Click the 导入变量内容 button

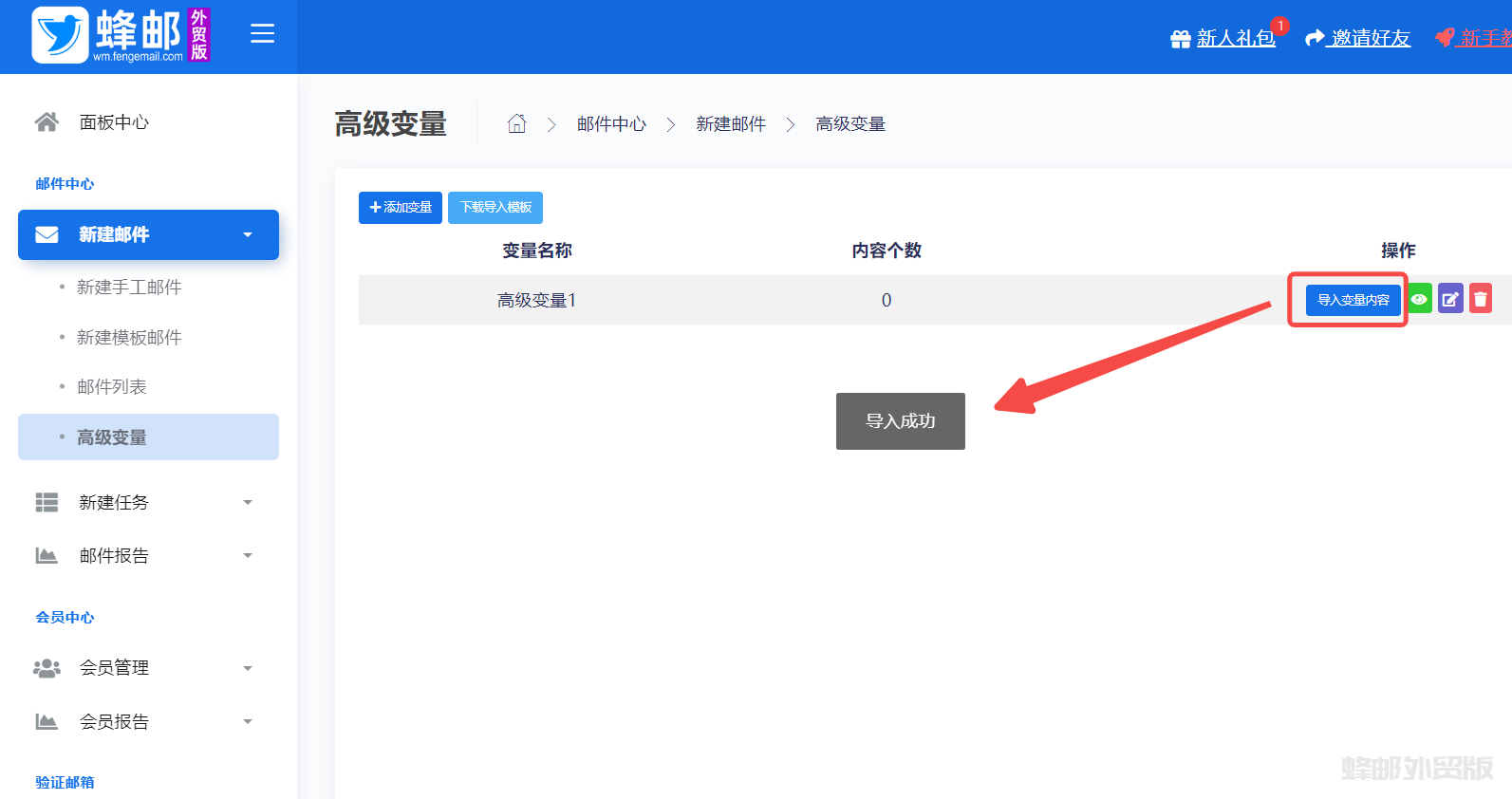tap(1353, 300)
